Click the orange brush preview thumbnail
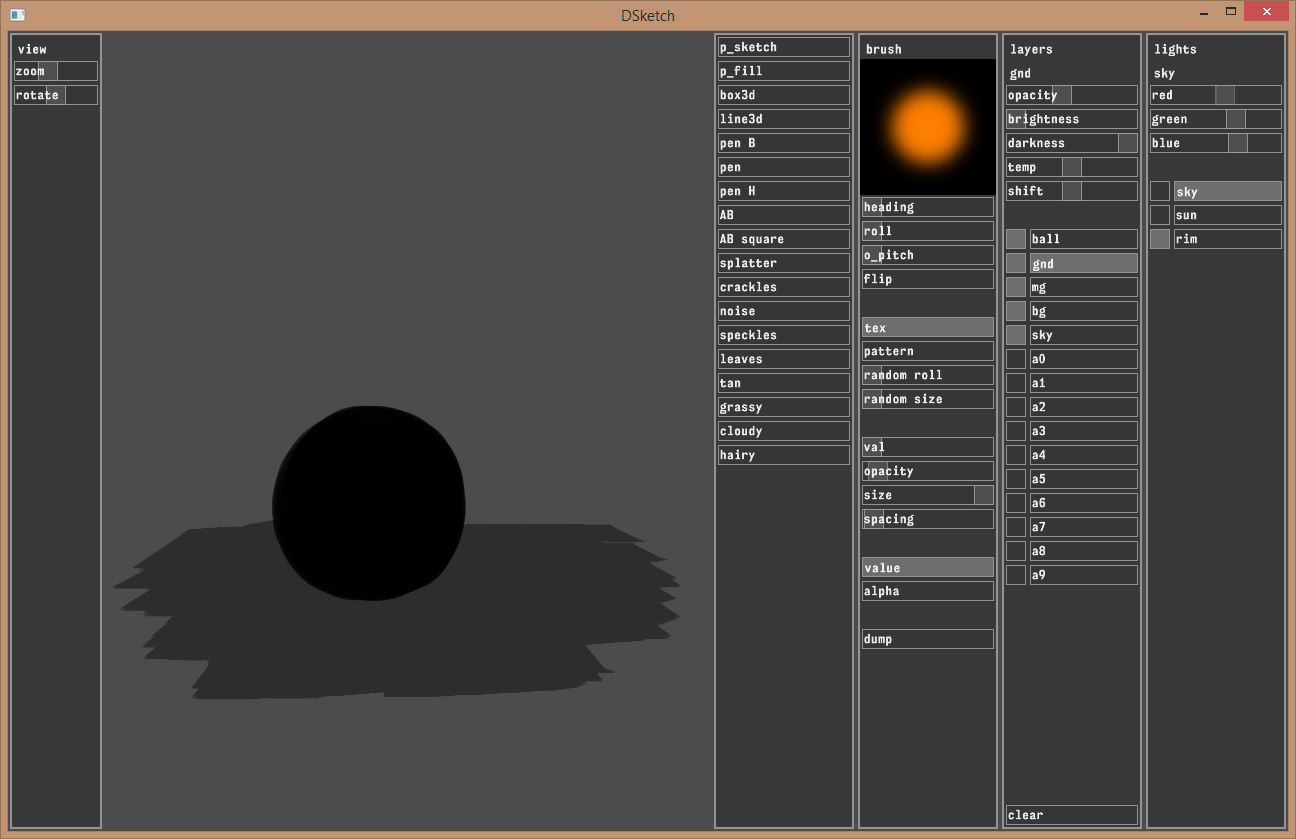1296x839 pixels. [x=927, y=126]
